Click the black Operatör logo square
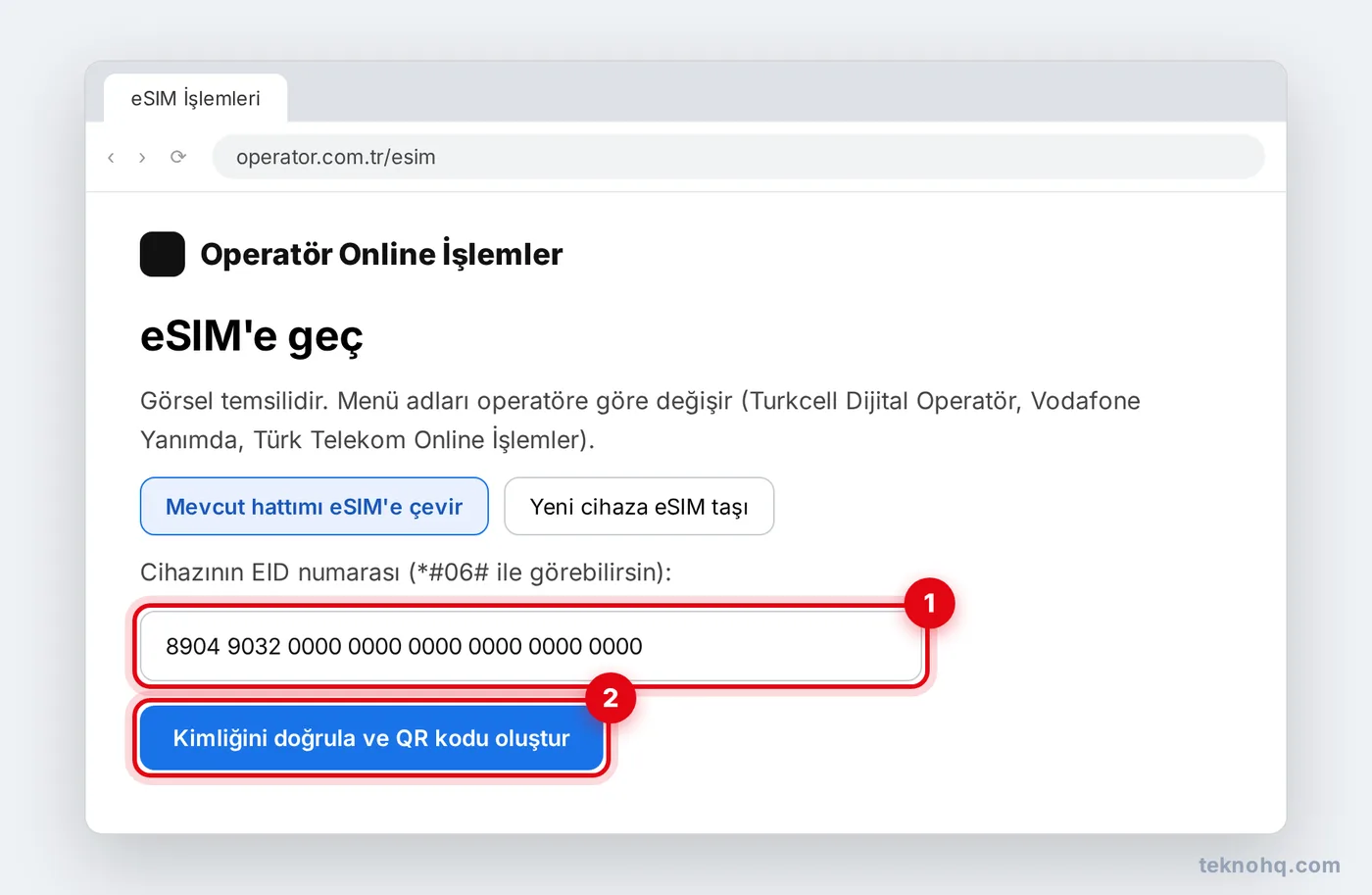 coord(163,254)
